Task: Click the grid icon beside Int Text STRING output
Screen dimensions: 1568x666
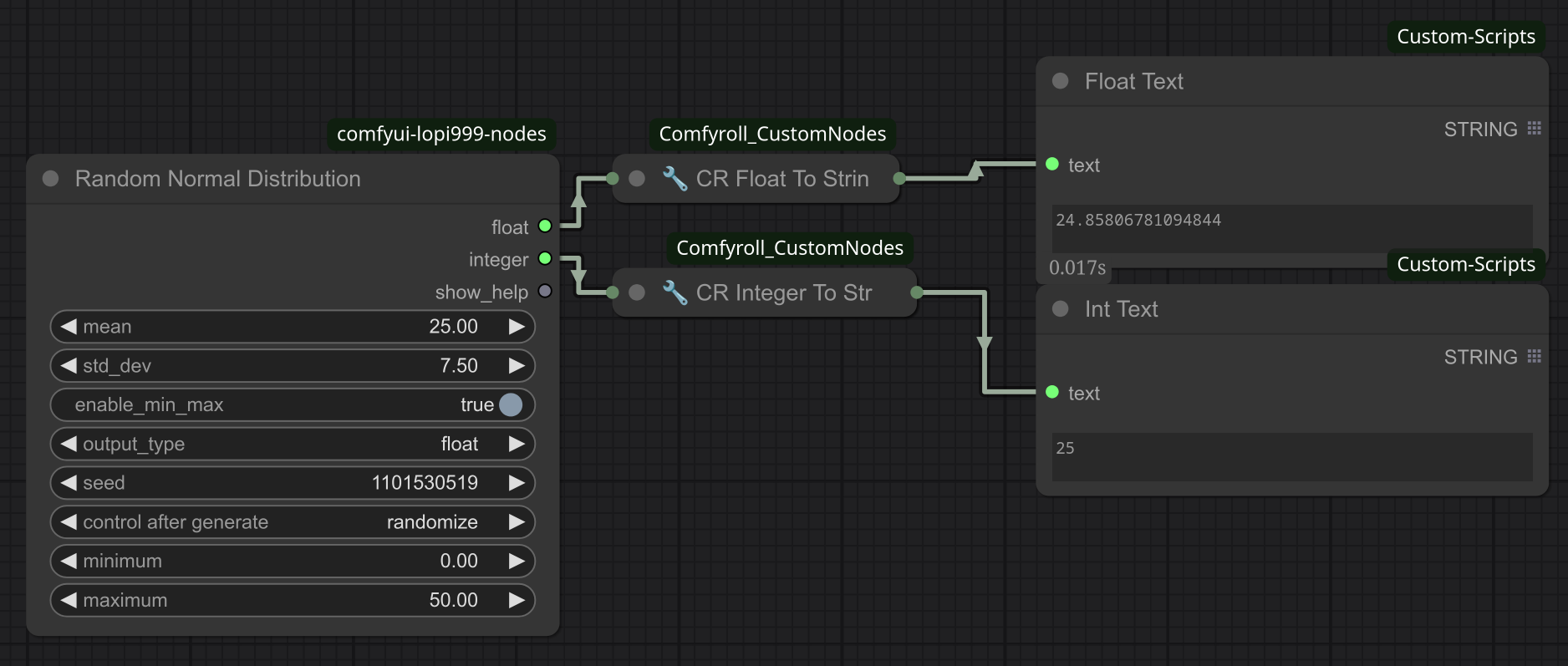Action: 1534,357
